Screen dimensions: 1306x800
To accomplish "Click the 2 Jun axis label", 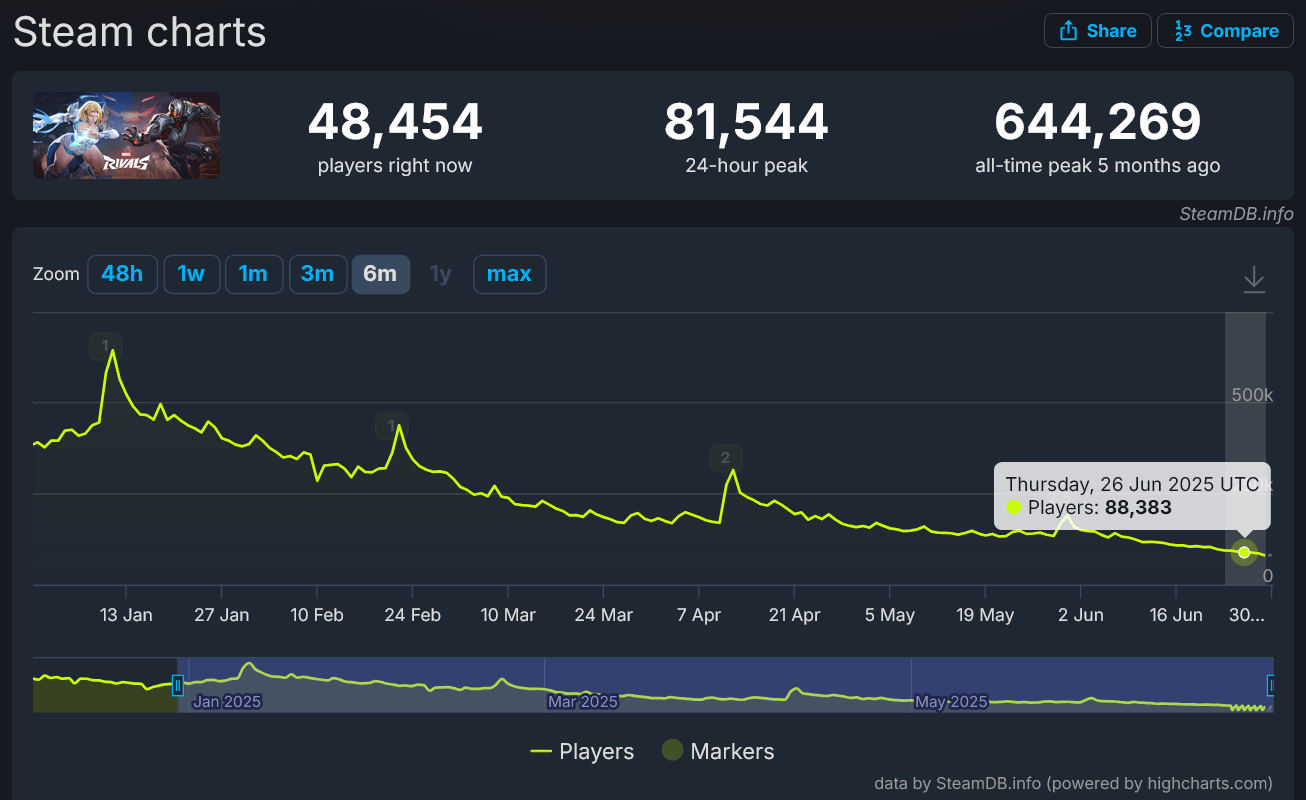I will [1081, 615].
